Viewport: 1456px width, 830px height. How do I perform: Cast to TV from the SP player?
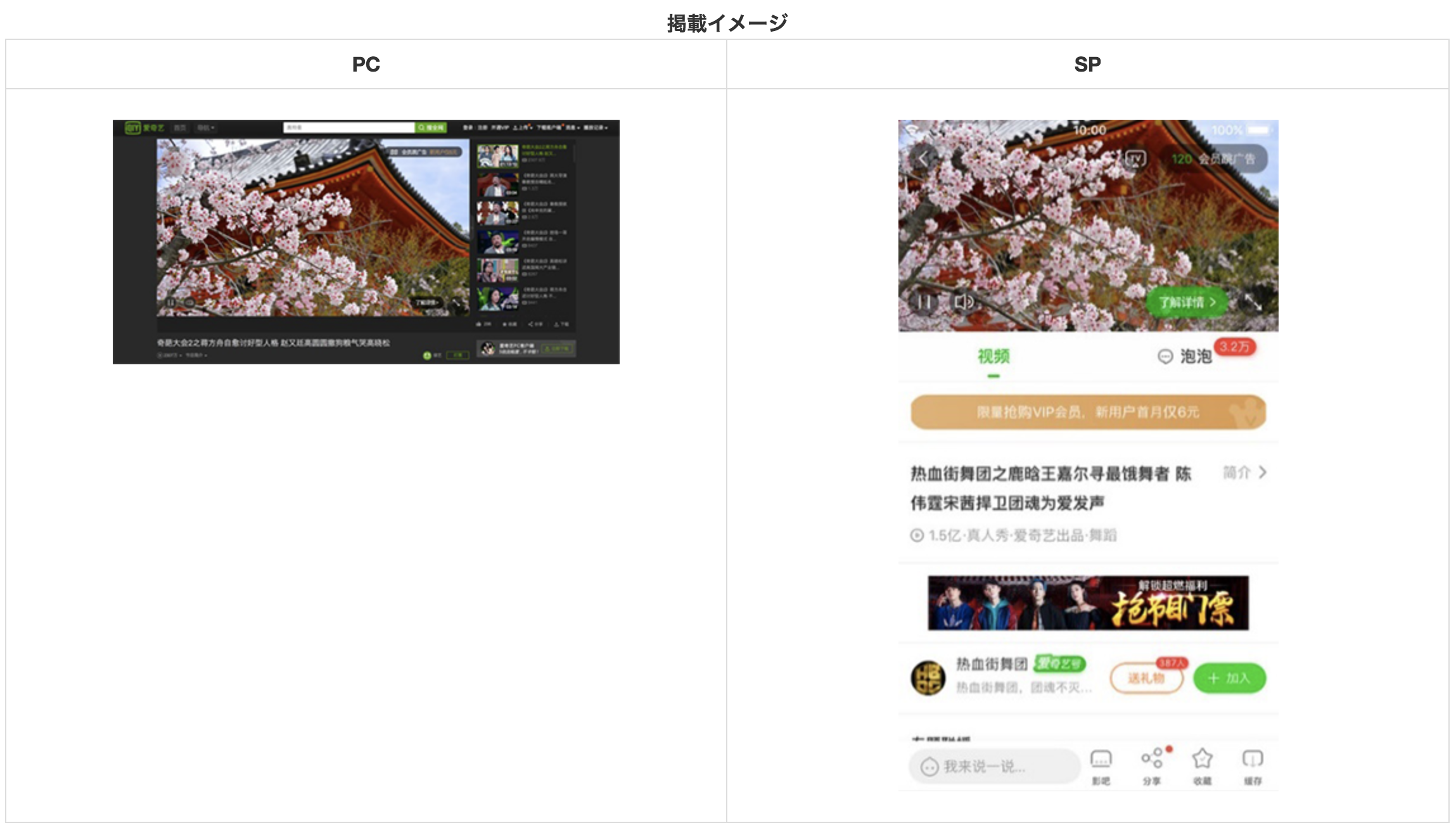coord(1135,158)
